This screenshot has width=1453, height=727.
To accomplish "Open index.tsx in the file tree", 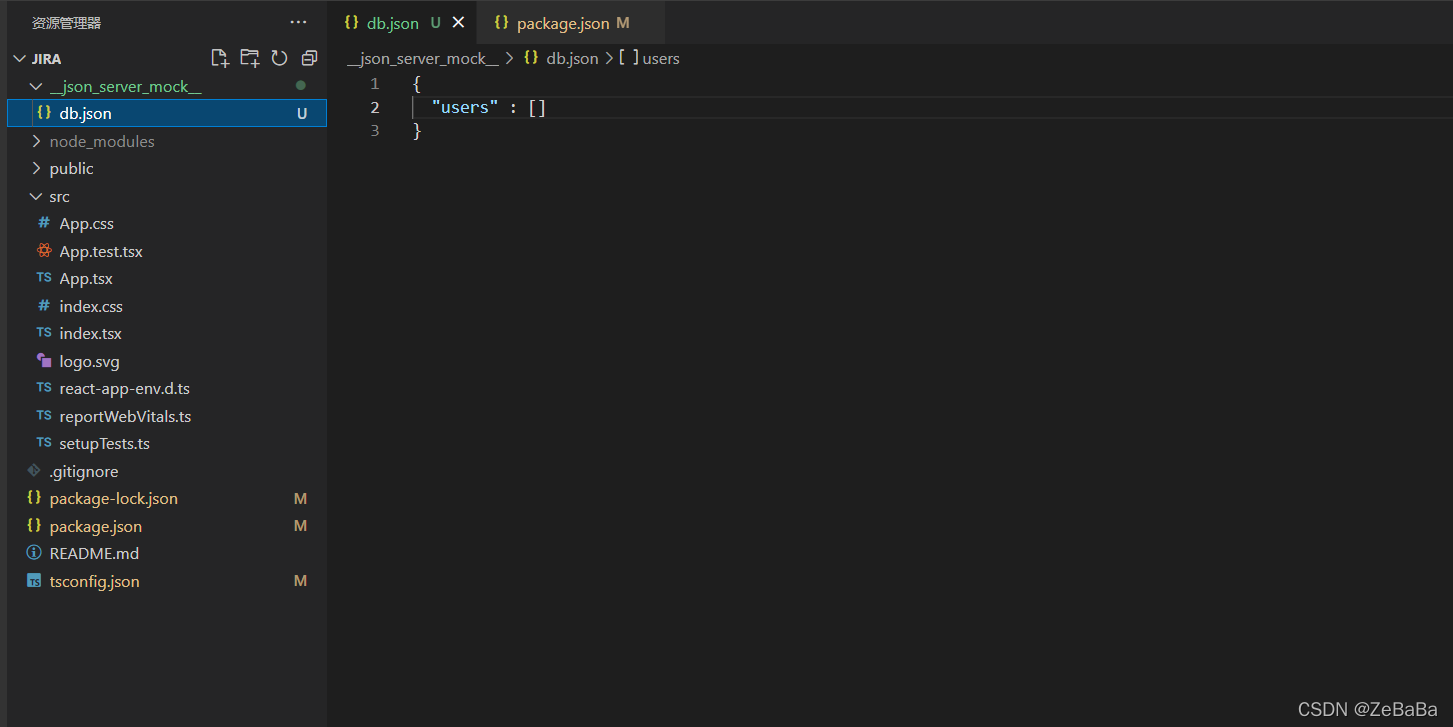I will (x=167, y=333).
